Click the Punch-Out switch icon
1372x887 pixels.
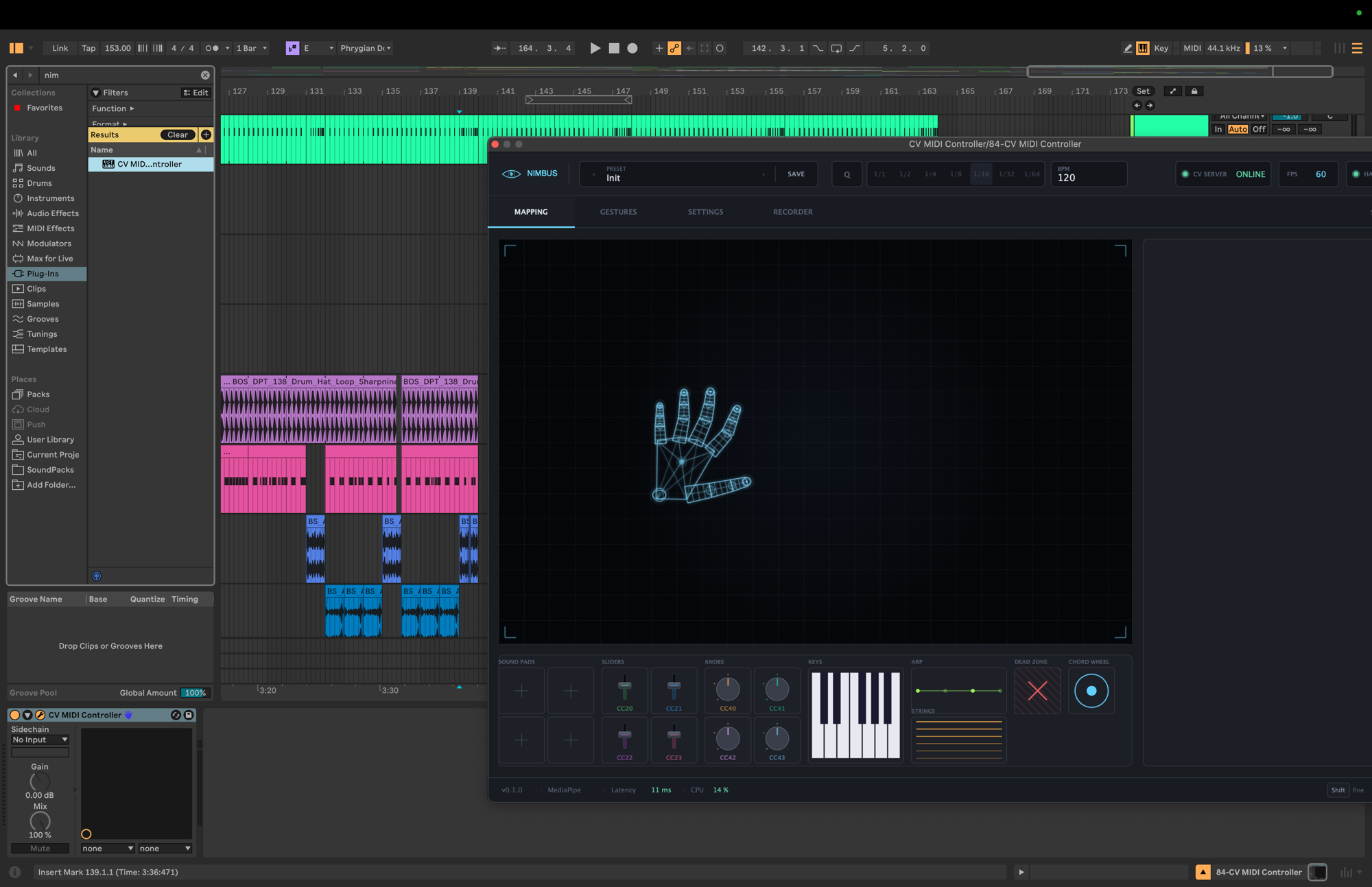point(854,48)
